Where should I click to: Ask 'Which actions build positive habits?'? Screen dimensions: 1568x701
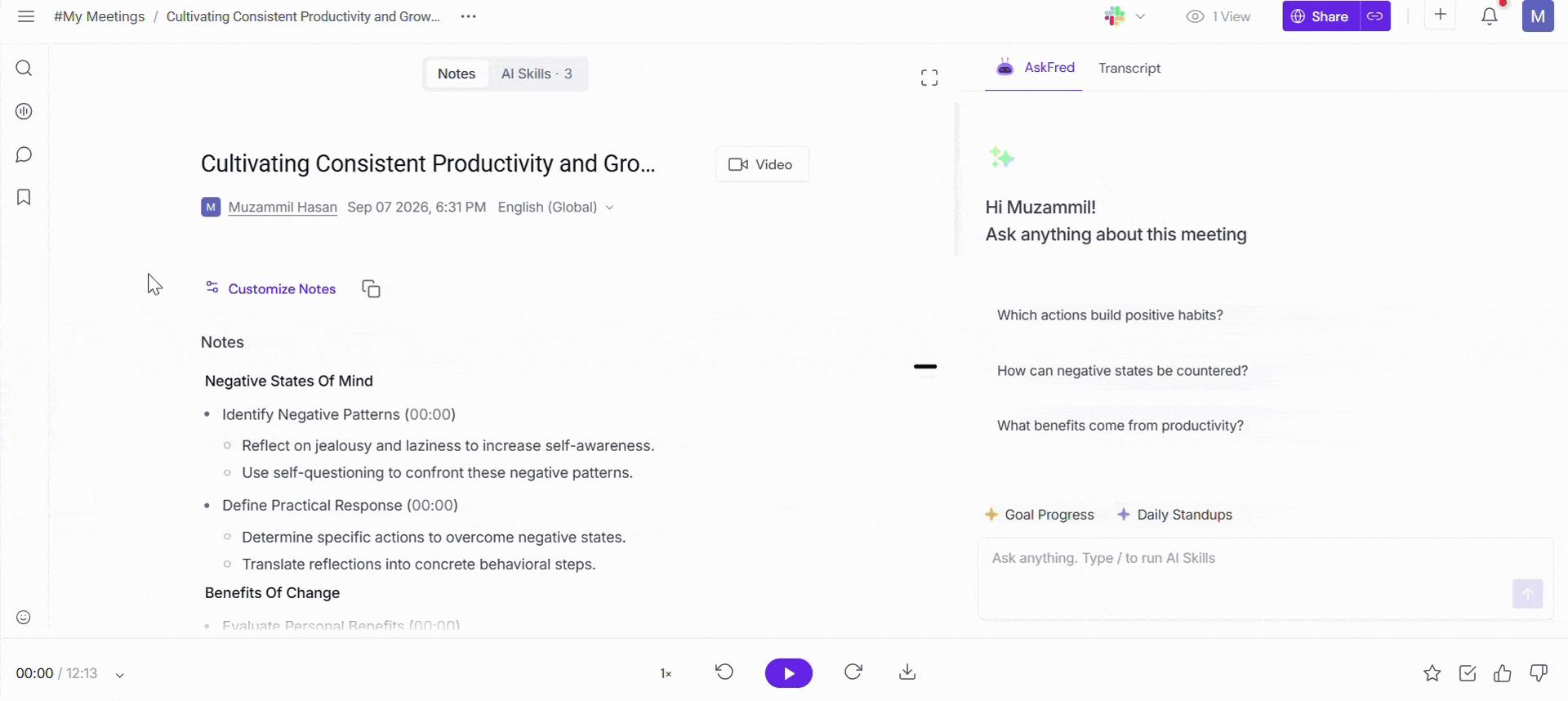[1110, 315]
